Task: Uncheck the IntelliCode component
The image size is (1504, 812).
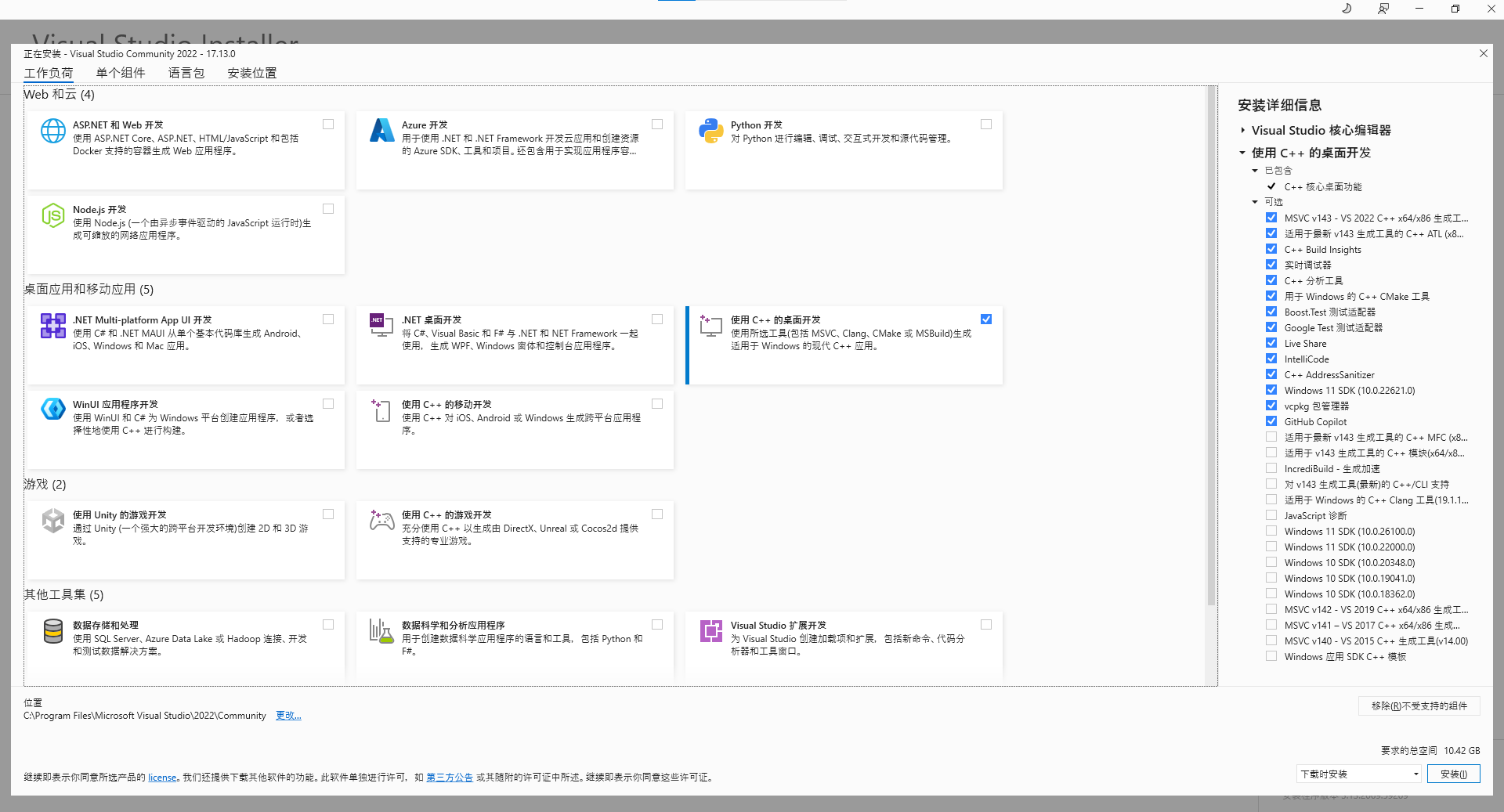Action: [1271, 359]
